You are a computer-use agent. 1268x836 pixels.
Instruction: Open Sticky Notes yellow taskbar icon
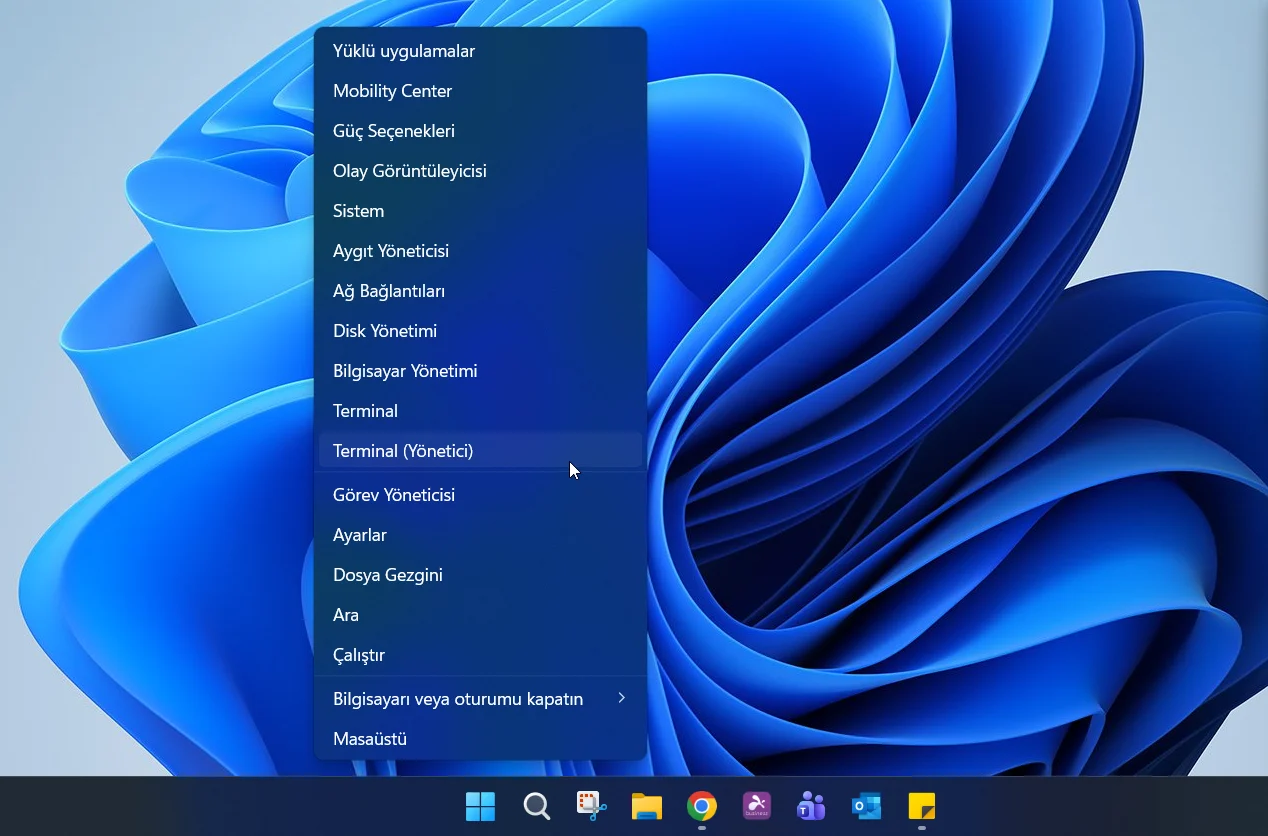[x=921, y=806]
